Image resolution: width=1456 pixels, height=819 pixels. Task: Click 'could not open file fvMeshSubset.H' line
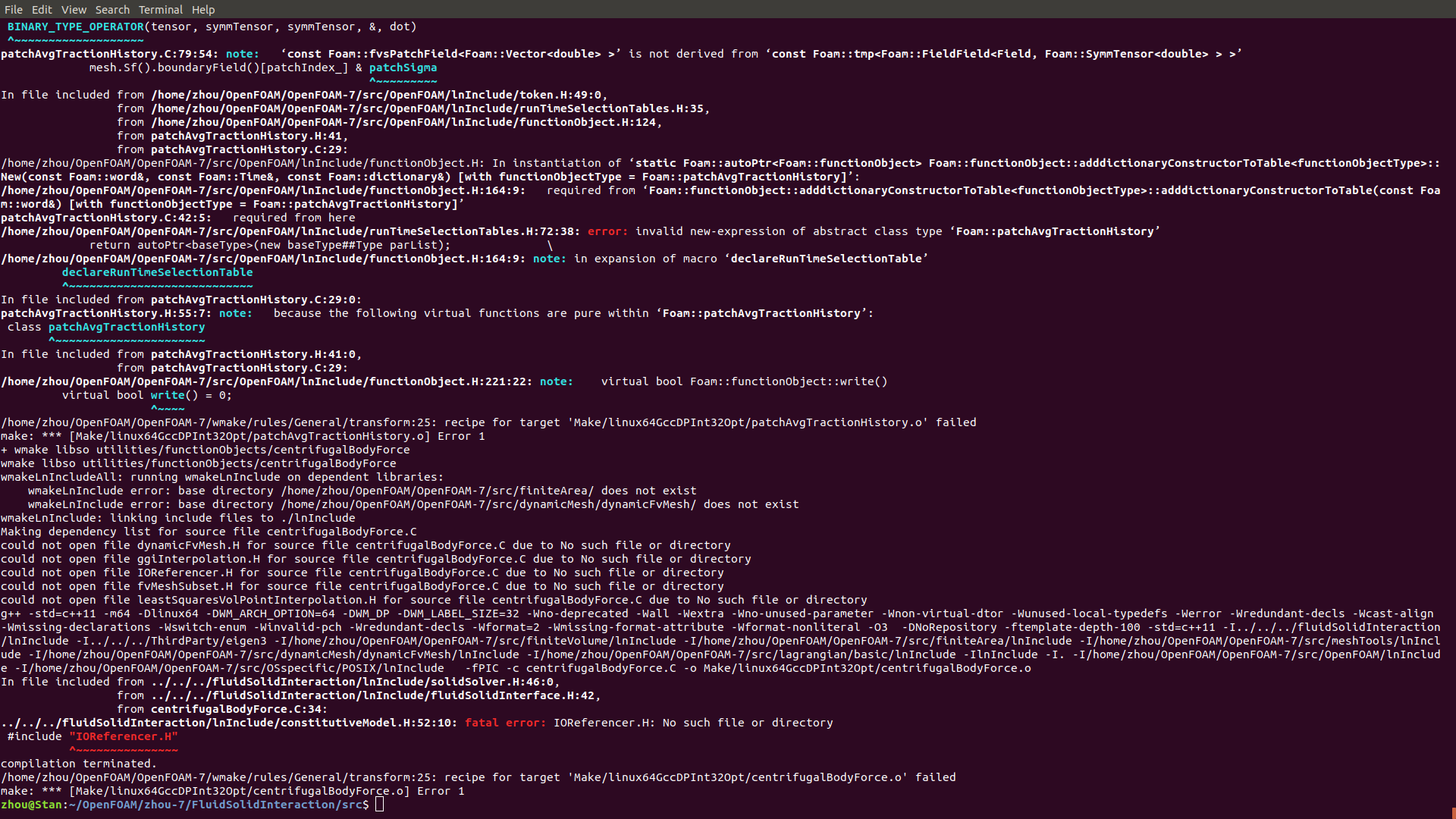point(362,586)
